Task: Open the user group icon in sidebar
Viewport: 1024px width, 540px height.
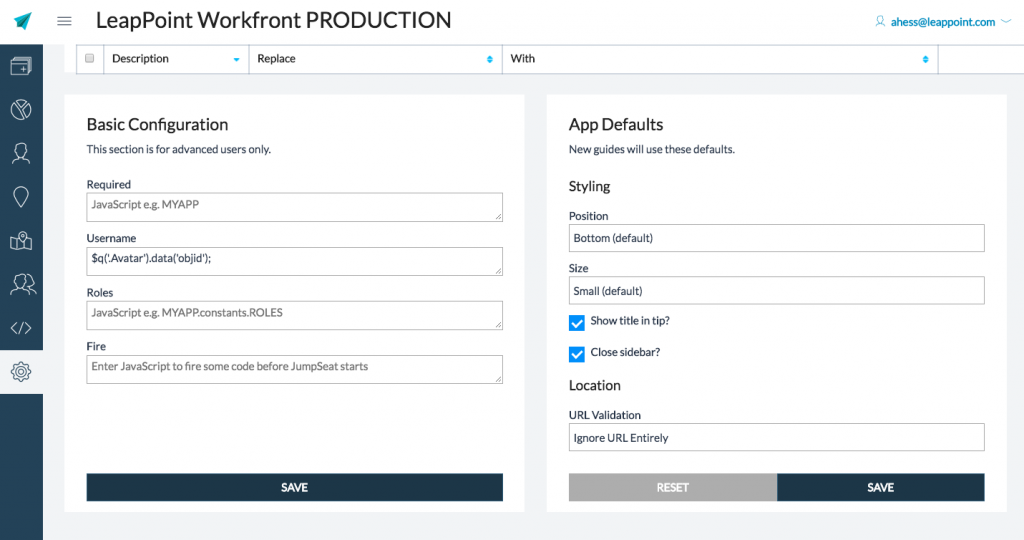Action: point(21,285)
